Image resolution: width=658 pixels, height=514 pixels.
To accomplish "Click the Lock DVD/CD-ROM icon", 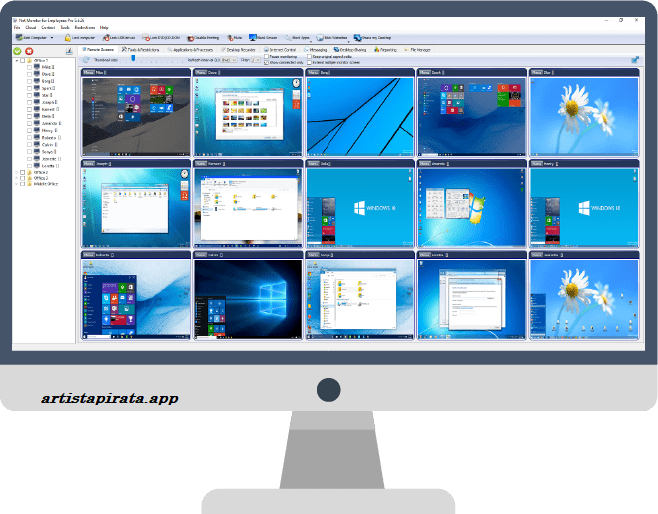I will [x=146, y=38].
